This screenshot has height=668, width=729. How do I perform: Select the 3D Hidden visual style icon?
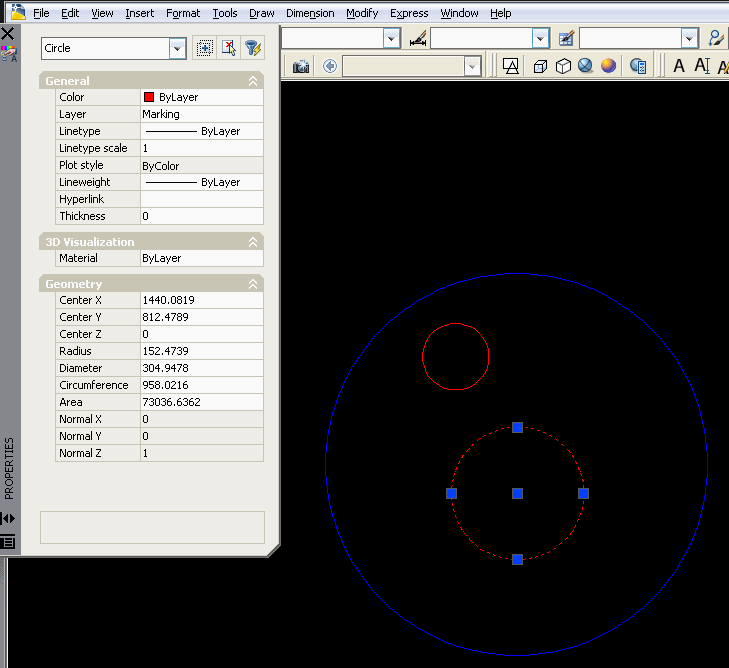[x=563, y=66]
